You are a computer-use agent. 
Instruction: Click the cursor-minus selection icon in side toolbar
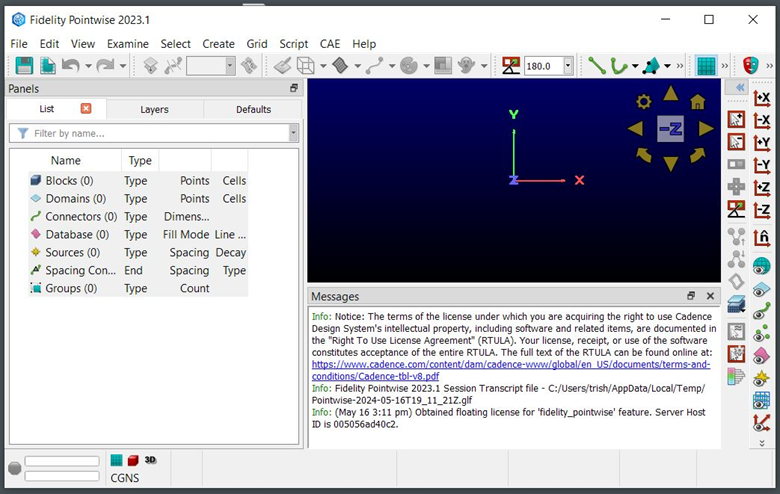click(736, 142)
